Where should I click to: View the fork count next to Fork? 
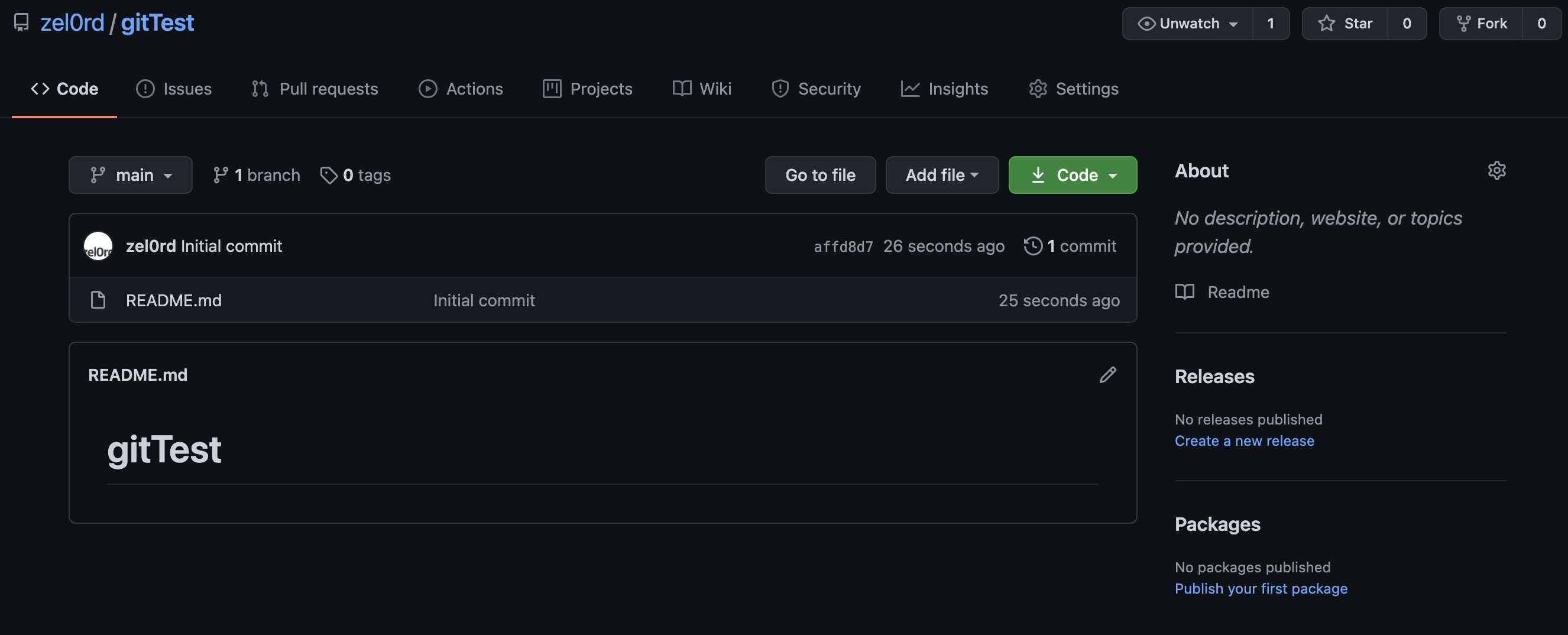1541,23
